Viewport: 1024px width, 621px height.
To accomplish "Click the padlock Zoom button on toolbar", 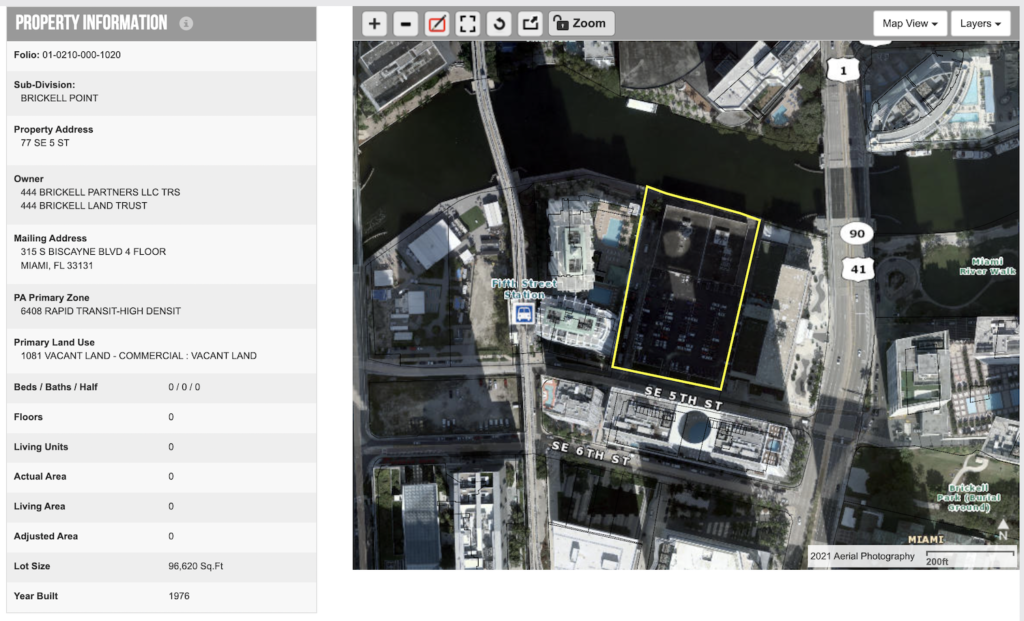I will click(x=580, y=22).
